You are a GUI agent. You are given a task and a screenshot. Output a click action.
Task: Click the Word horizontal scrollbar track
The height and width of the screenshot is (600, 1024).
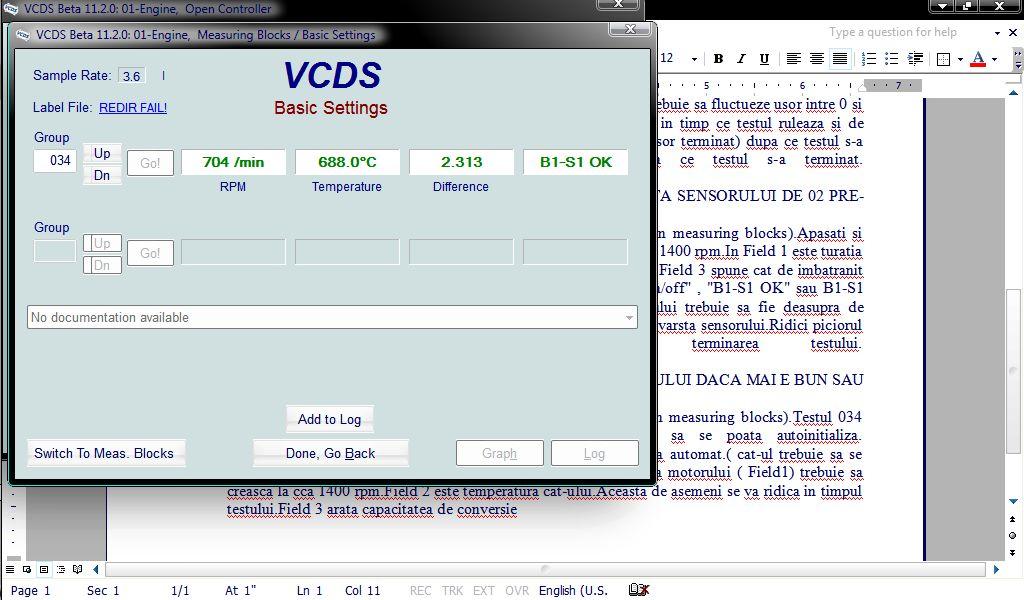point(545,569)
